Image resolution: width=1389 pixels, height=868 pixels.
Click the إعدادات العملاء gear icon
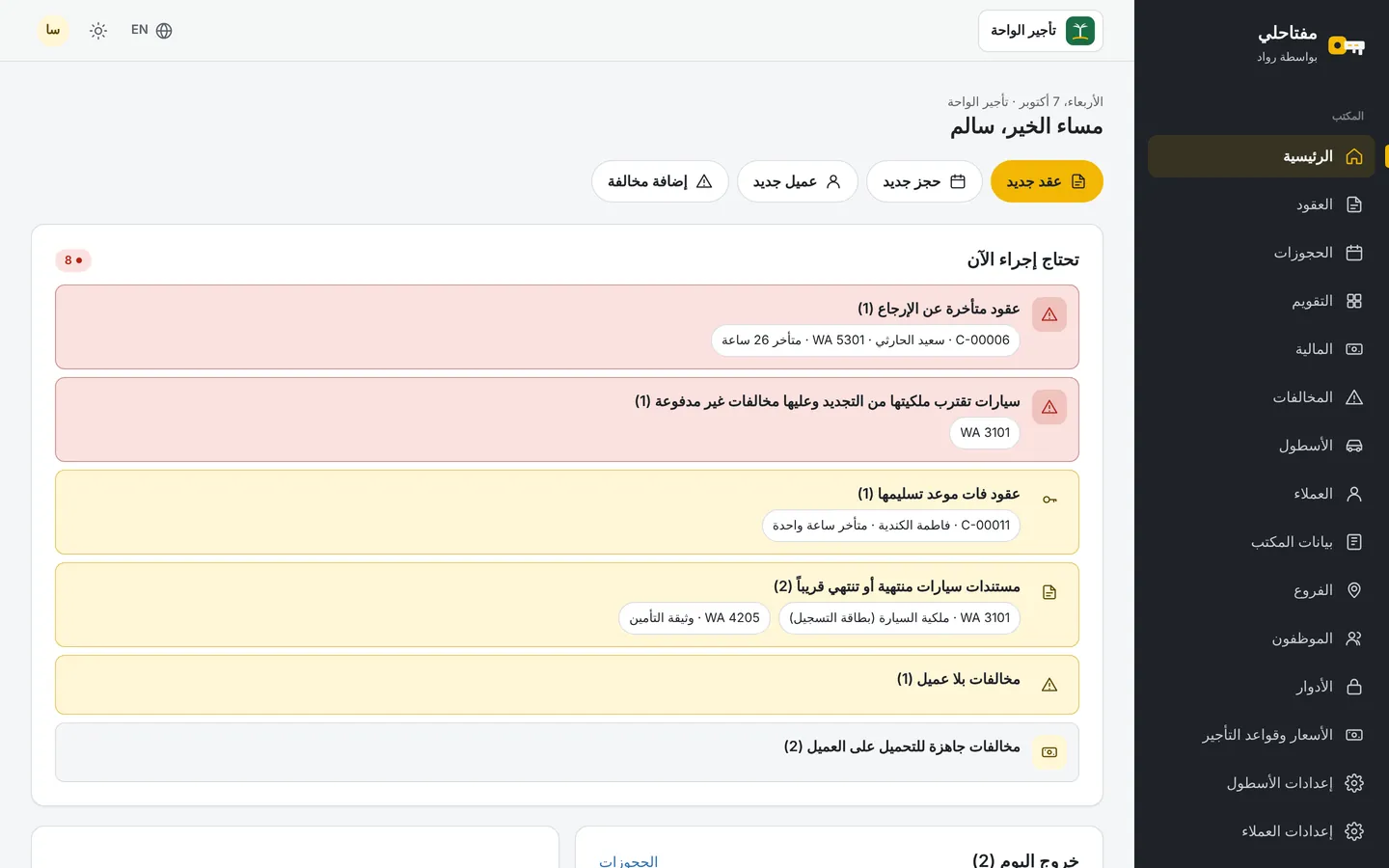point(1354,831)
